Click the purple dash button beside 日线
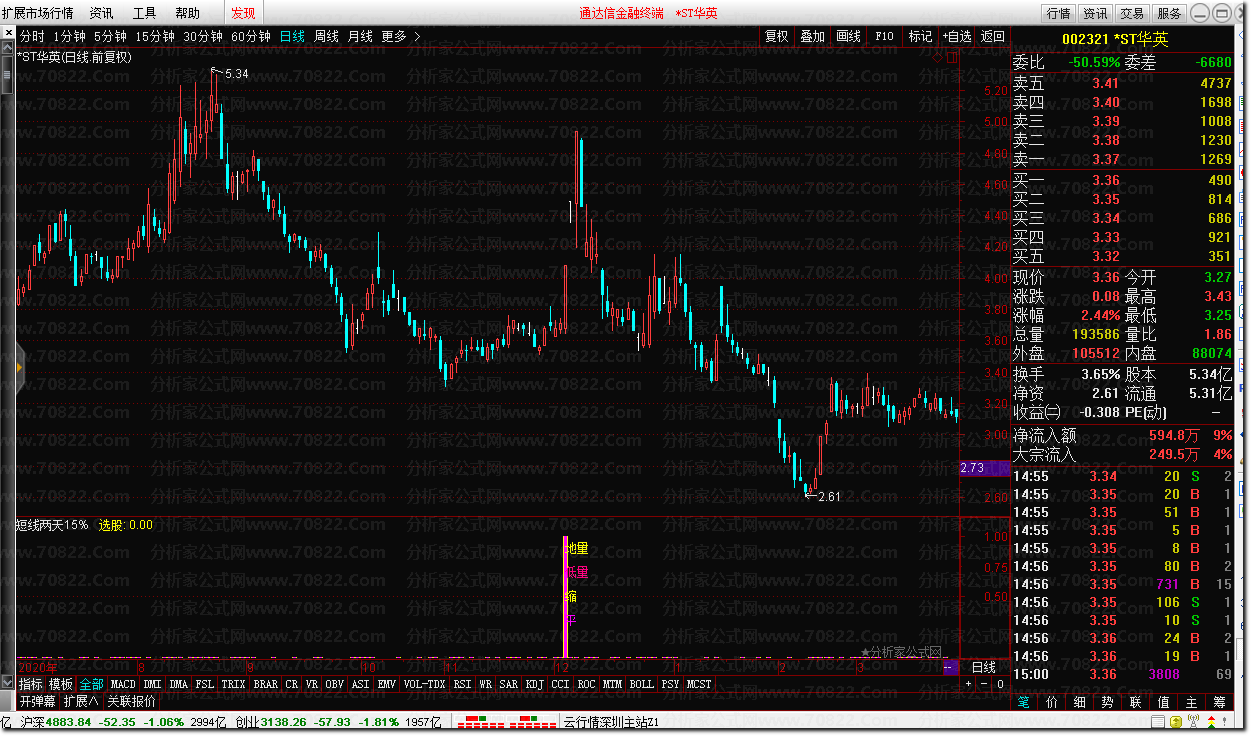 coord(950,667)
